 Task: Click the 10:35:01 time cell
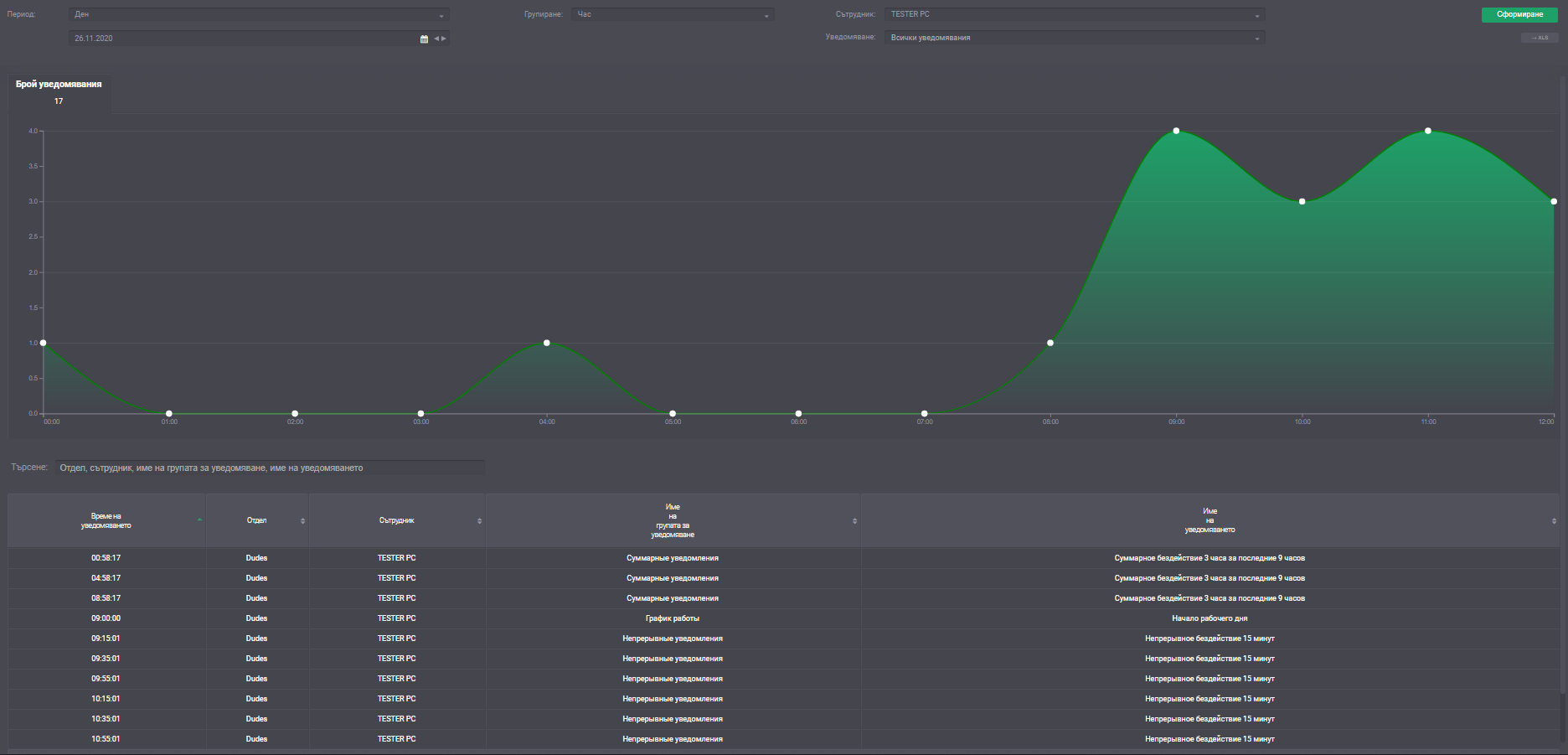pyautogui.click(x=106, y=719)
